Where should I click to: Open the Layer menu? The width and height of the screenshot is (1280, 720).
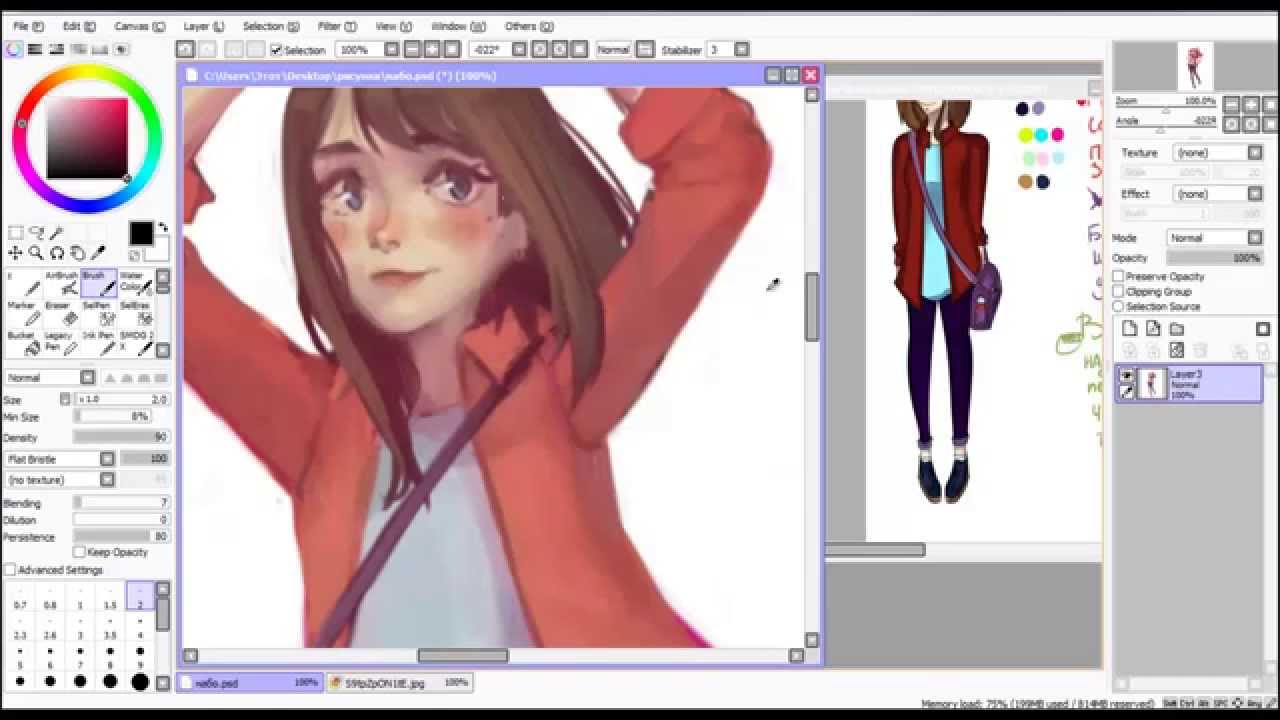[203, 26]
